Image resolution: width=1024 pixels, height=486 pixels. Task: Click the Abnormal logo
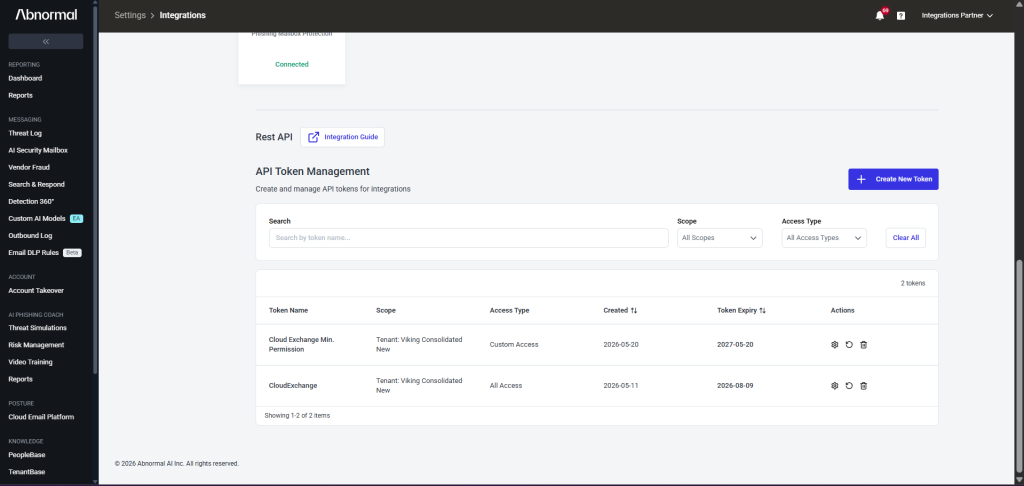[46, 15]
